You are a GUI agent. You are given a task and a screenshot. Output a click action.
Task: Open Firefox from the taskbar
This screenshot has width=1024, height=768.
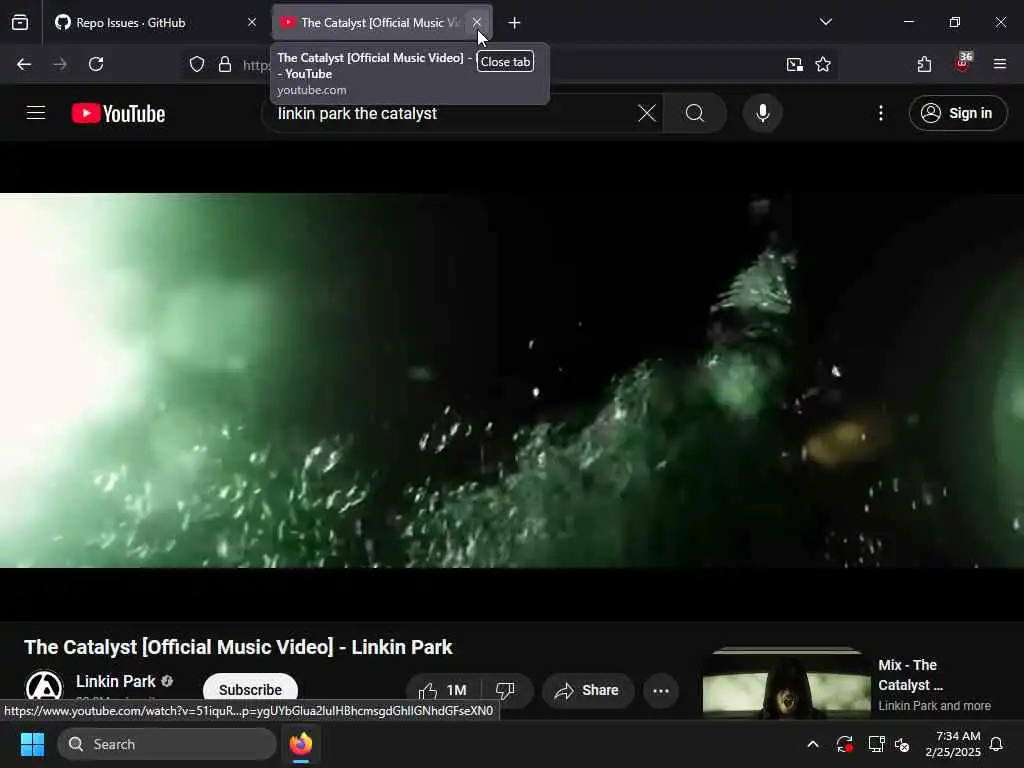(x=301, y=744)
